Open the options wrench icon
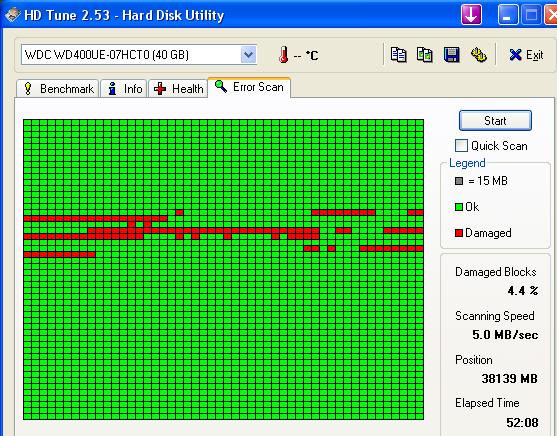This screenshot has height=436, width=557. pyautogui.click(x=478, y=55)
